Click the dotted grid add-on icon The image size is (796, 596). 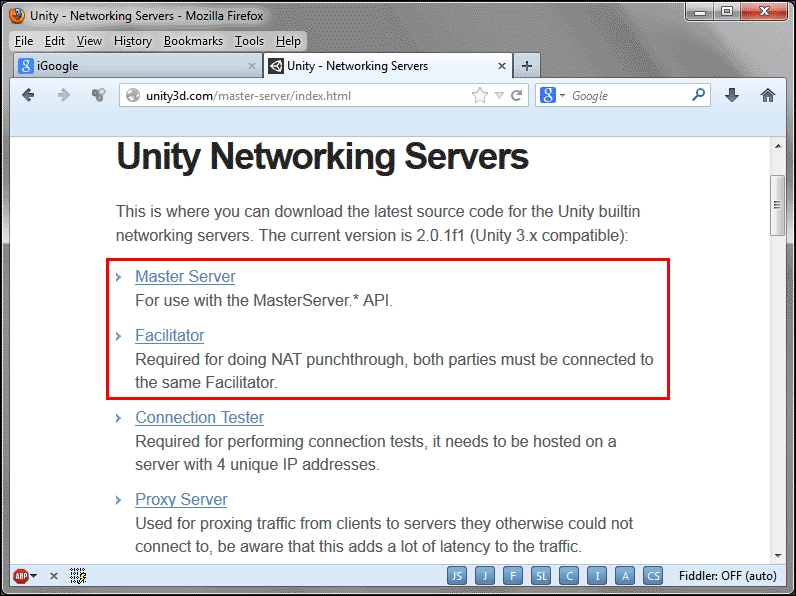[78, 576]
